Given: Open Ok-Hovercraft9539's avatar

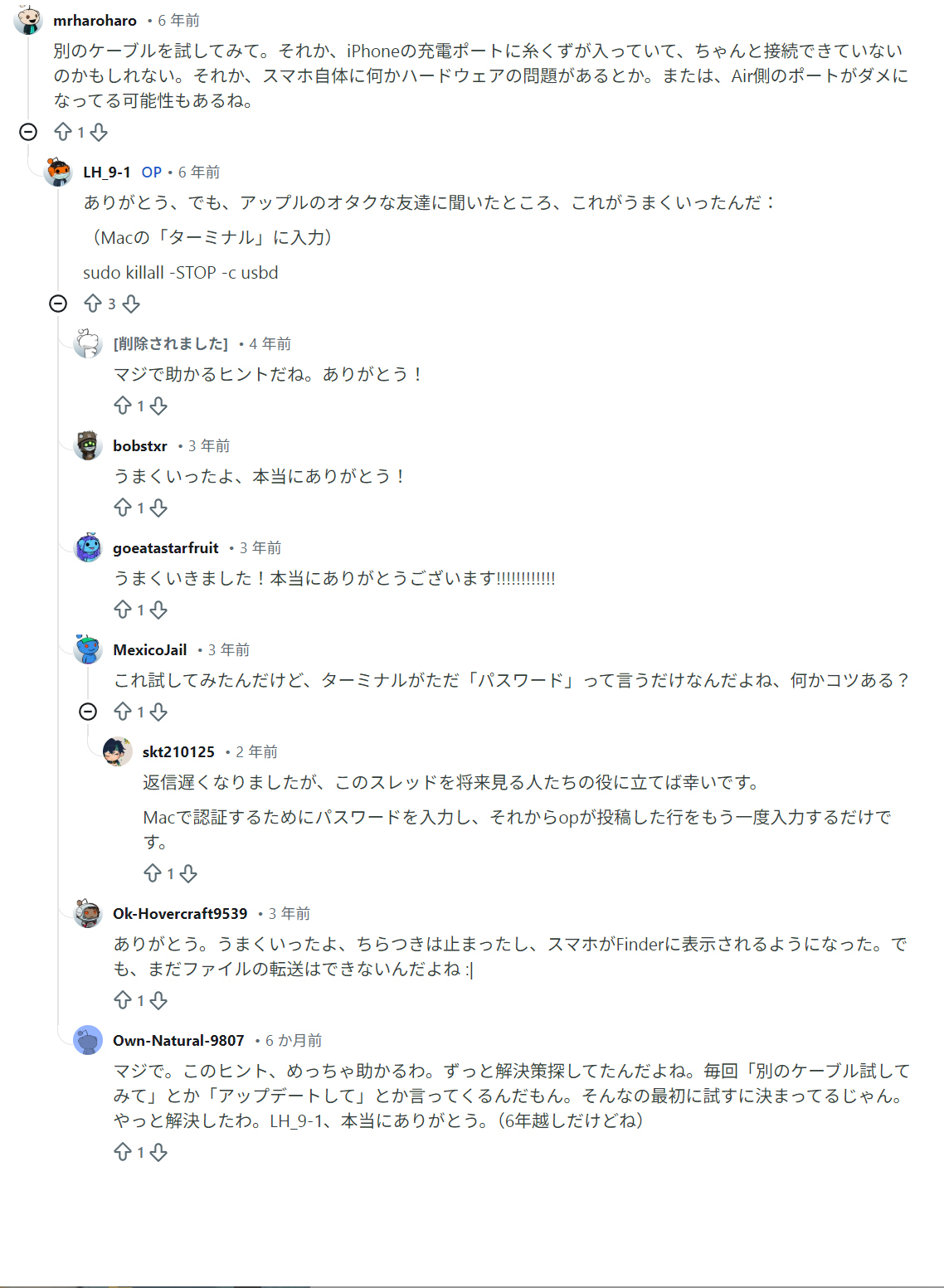Looking at the screenshot, I should [x=88, y=913].
